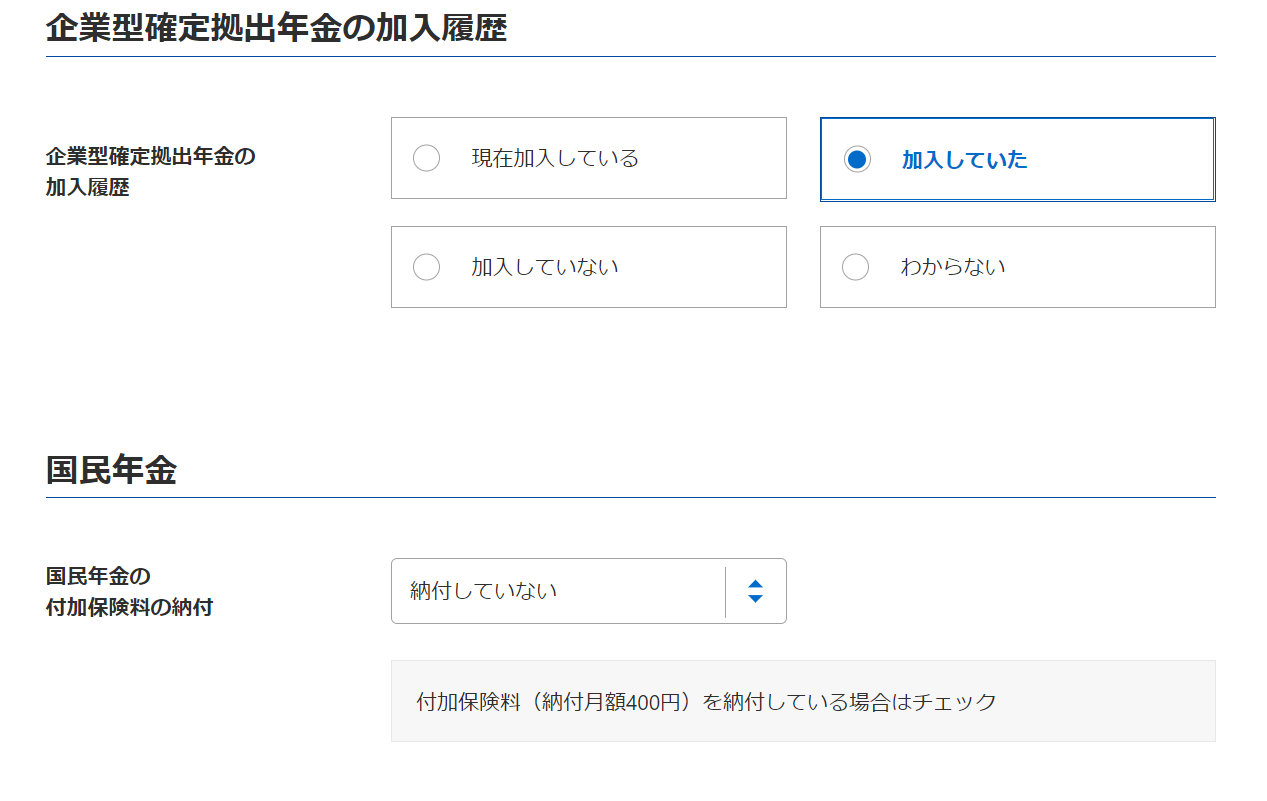Click the large 企業型確定拠出年金の加入履歴 section heading
Image resolution: width=1267 pixels, height=801 pixels.
(276, 28)
